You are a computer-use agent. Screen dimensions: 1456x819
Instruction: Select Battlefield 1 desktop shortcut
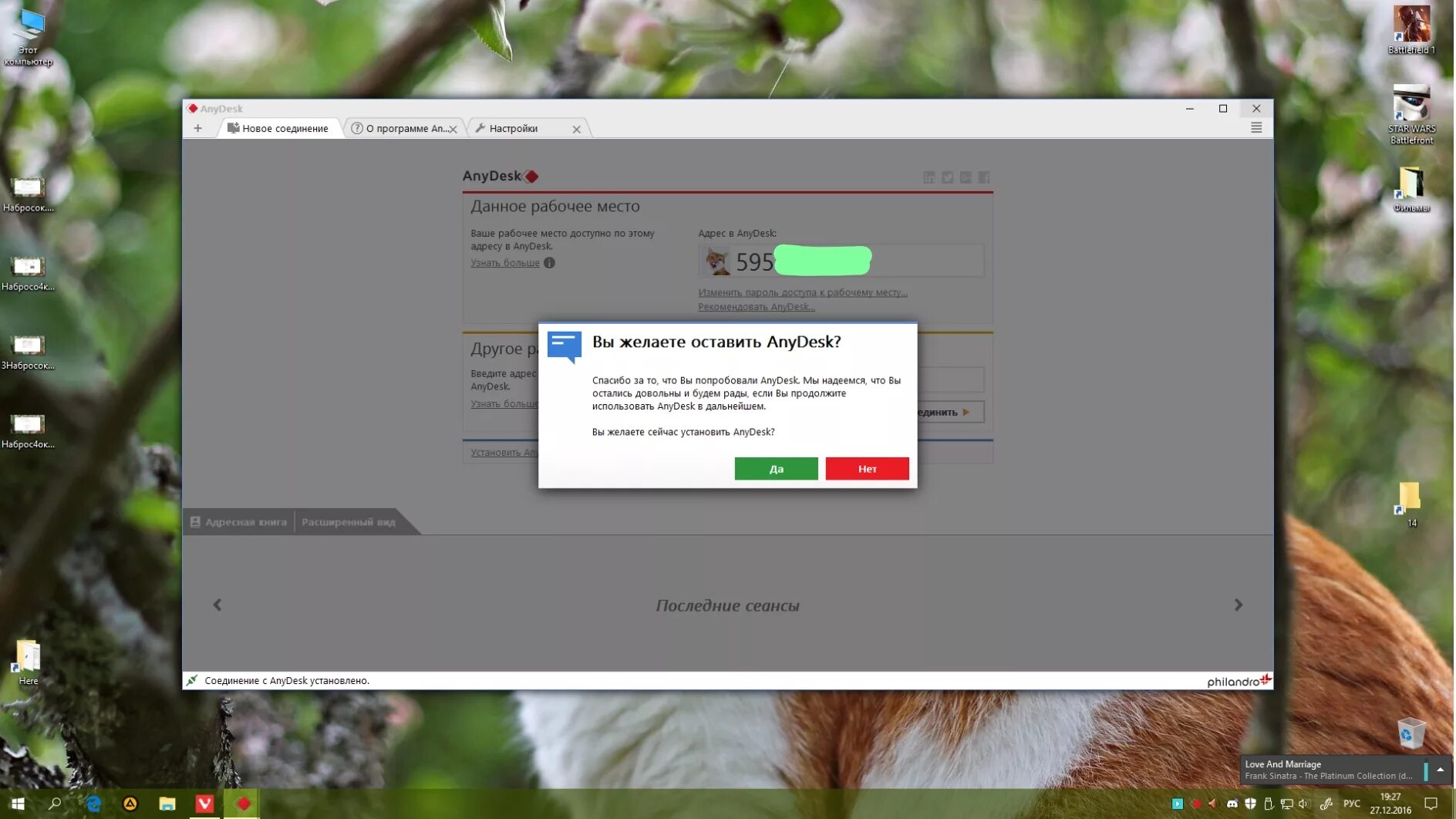click(x=1411, y=29)
